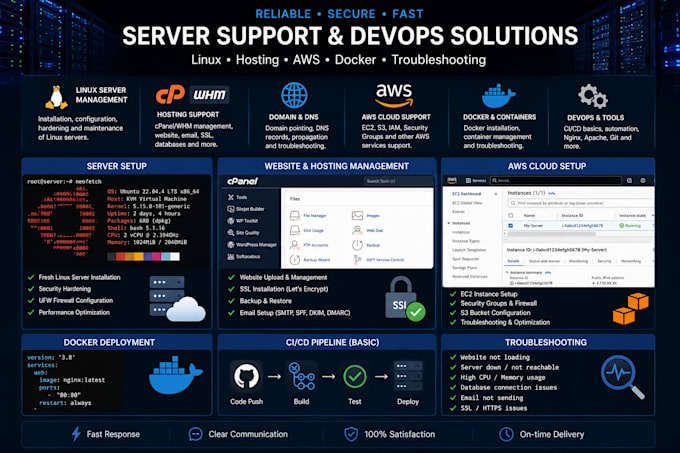Viewport: 680px width, 453px height.
Task: Open Backup Wizard icon in cPanel
Action: (x=295, y=260)
